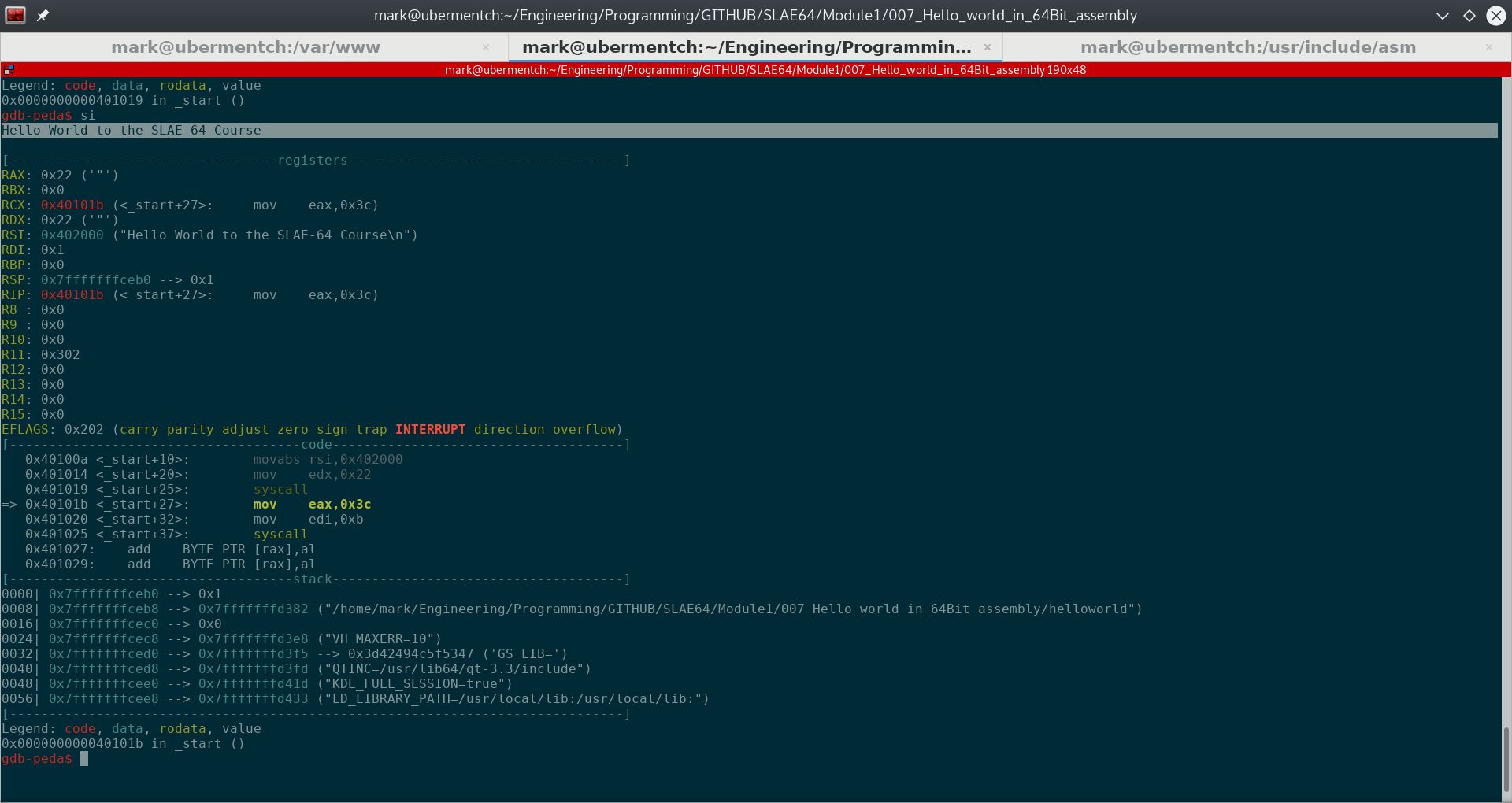Click the top line '0x0000000000401019 in _start ()'

pyautogui.click(x=123, y=101)
